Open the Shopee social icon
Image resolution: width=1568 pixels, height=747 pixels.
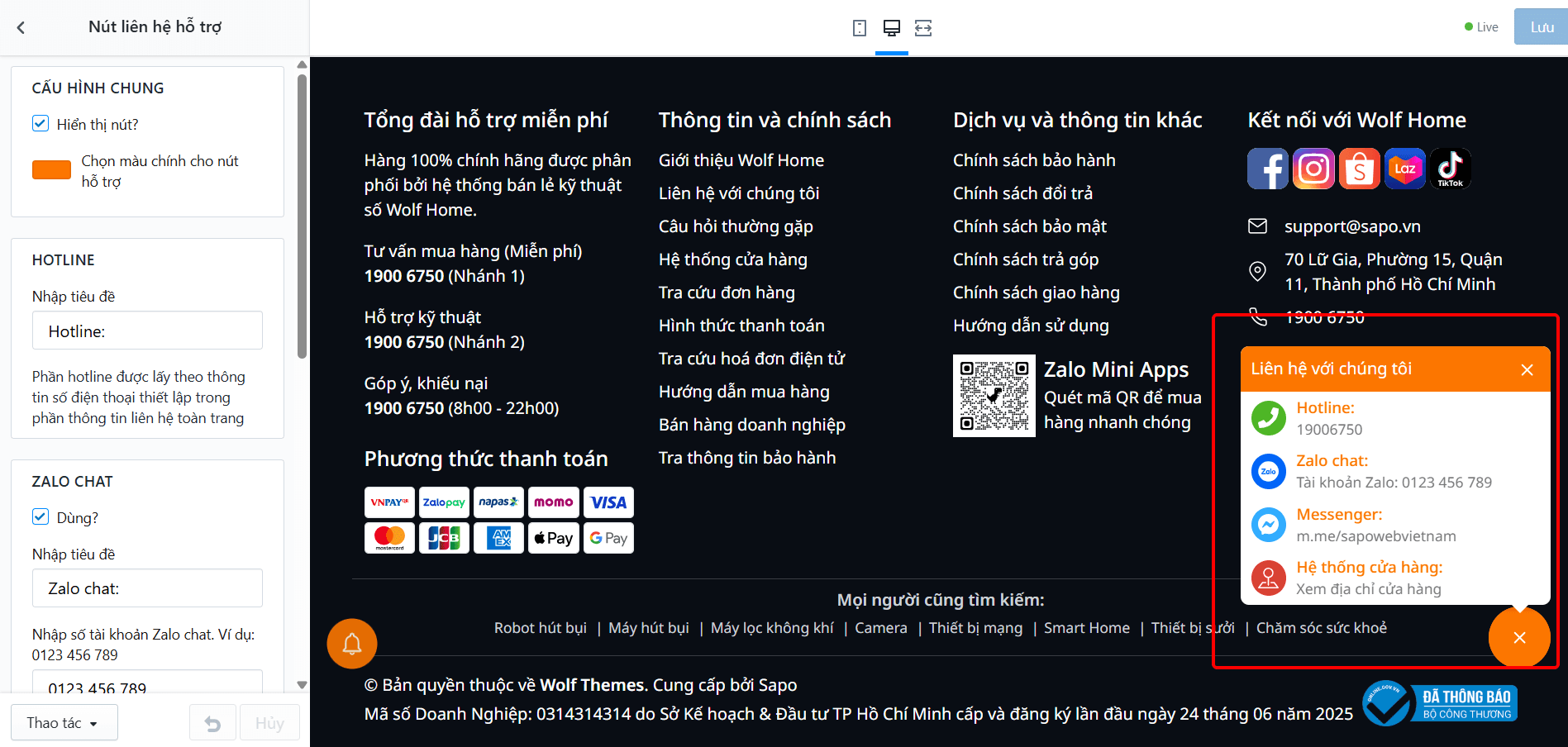1360,169
